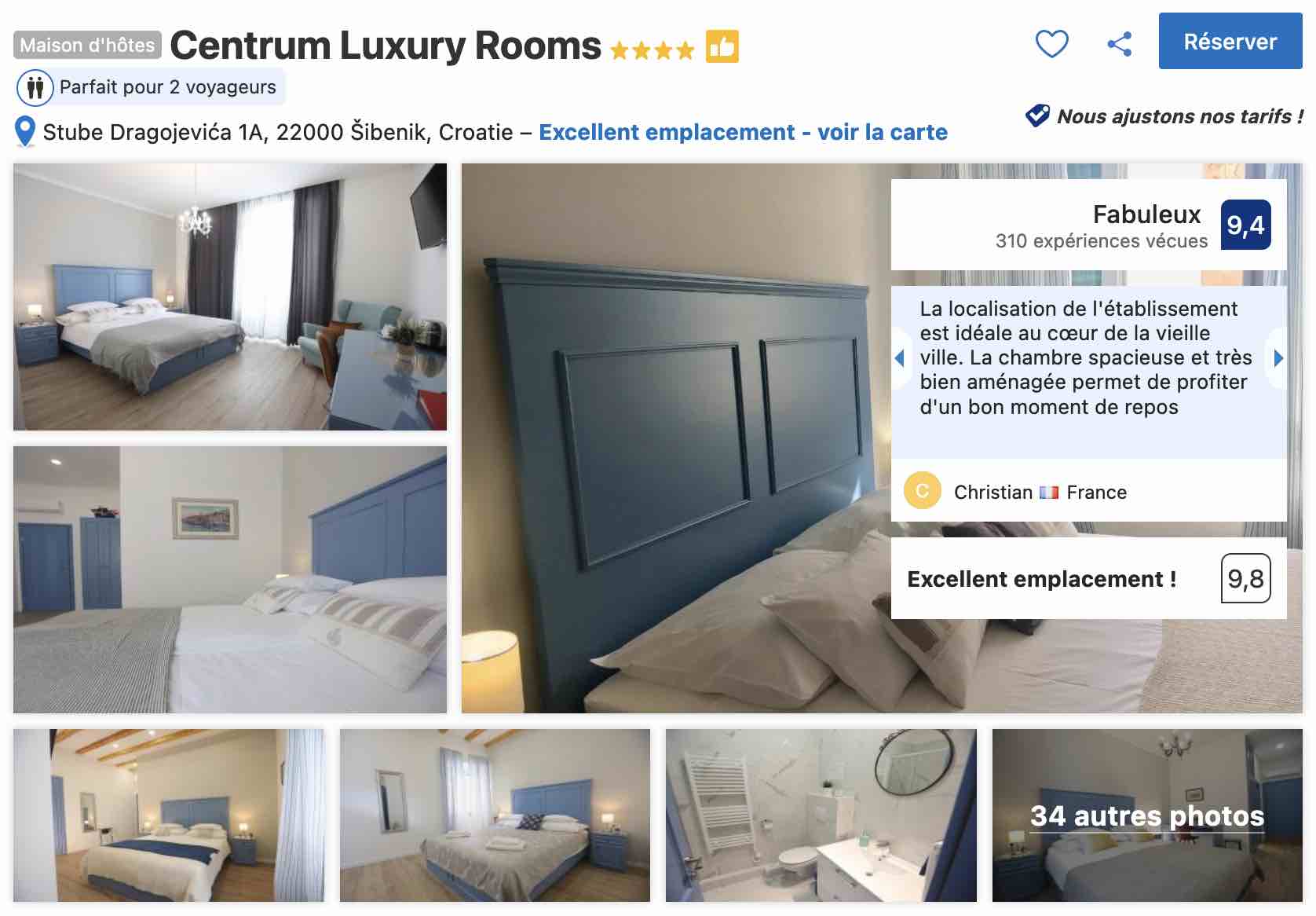Open bedroom photo with wooden ceiling beams
Screen dimensions: 1316x916
tap(168, 815)
